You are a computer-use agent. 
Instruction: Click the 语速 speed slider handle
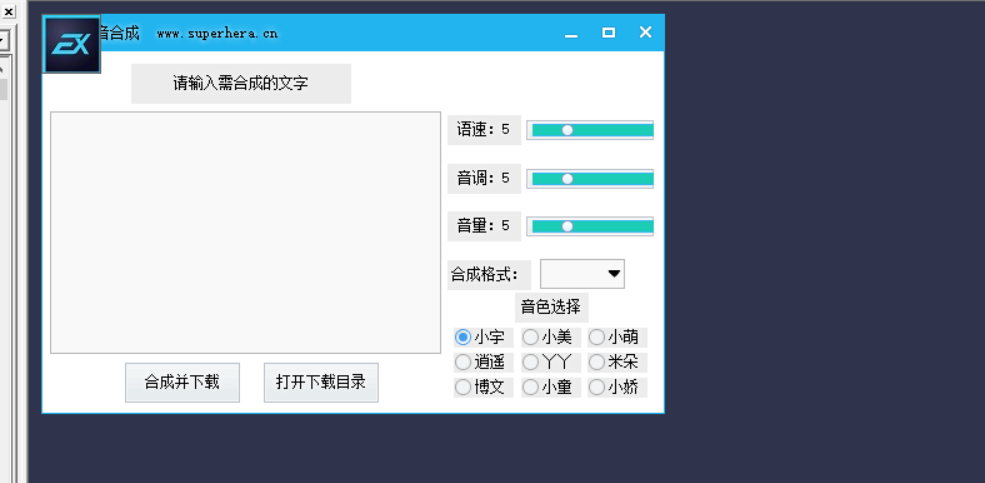pos(567,130)
